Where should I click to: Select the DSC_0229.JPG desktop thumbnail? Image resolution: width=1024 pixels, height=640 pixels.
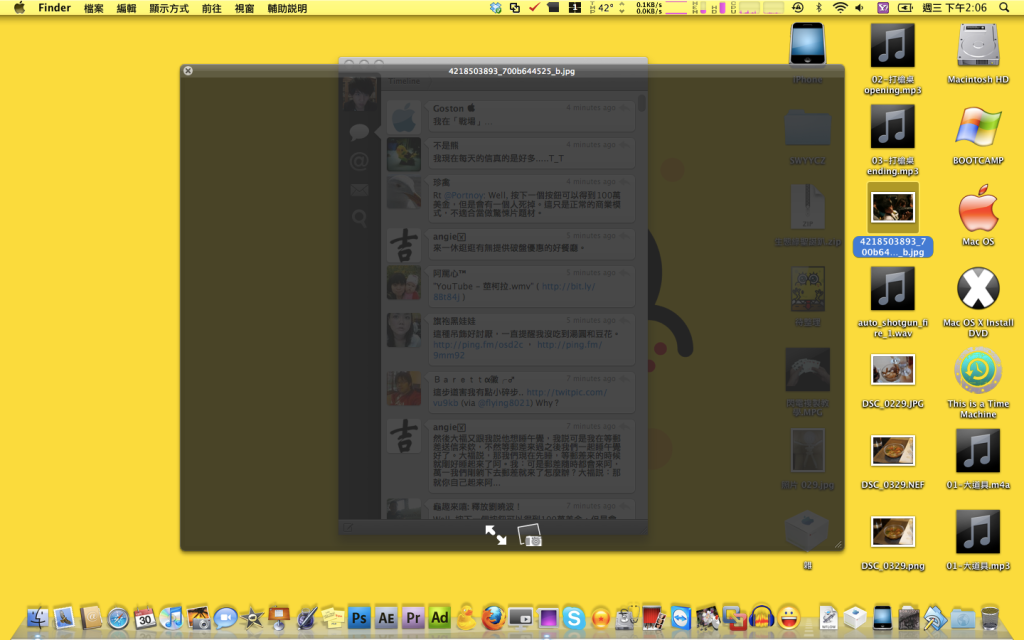(892, 370)
